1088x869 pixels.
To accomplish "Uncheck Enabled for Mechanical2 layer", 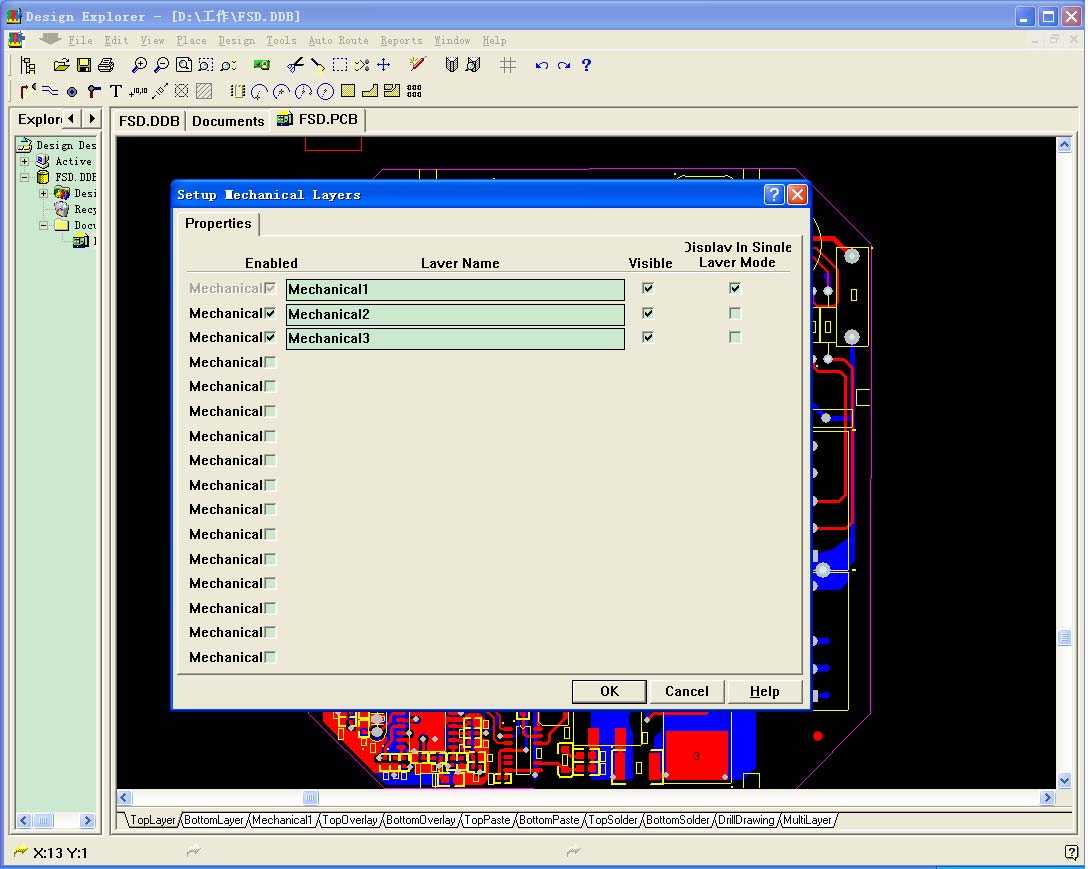I will [270, 313].
